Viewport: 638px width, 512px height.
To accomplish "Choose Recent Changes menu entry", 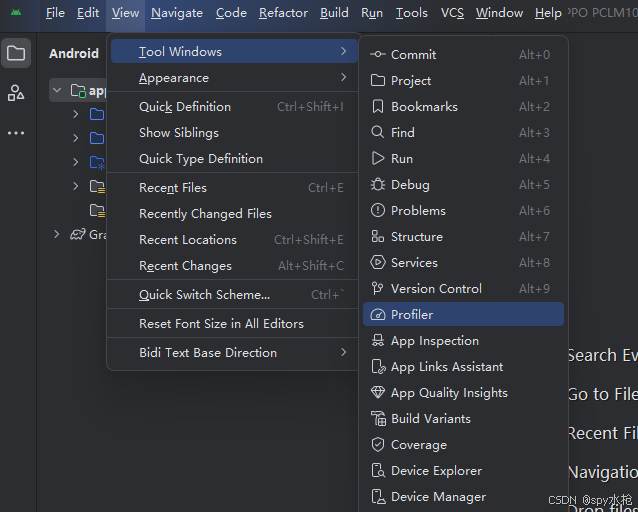I will (x=233, y=266).
